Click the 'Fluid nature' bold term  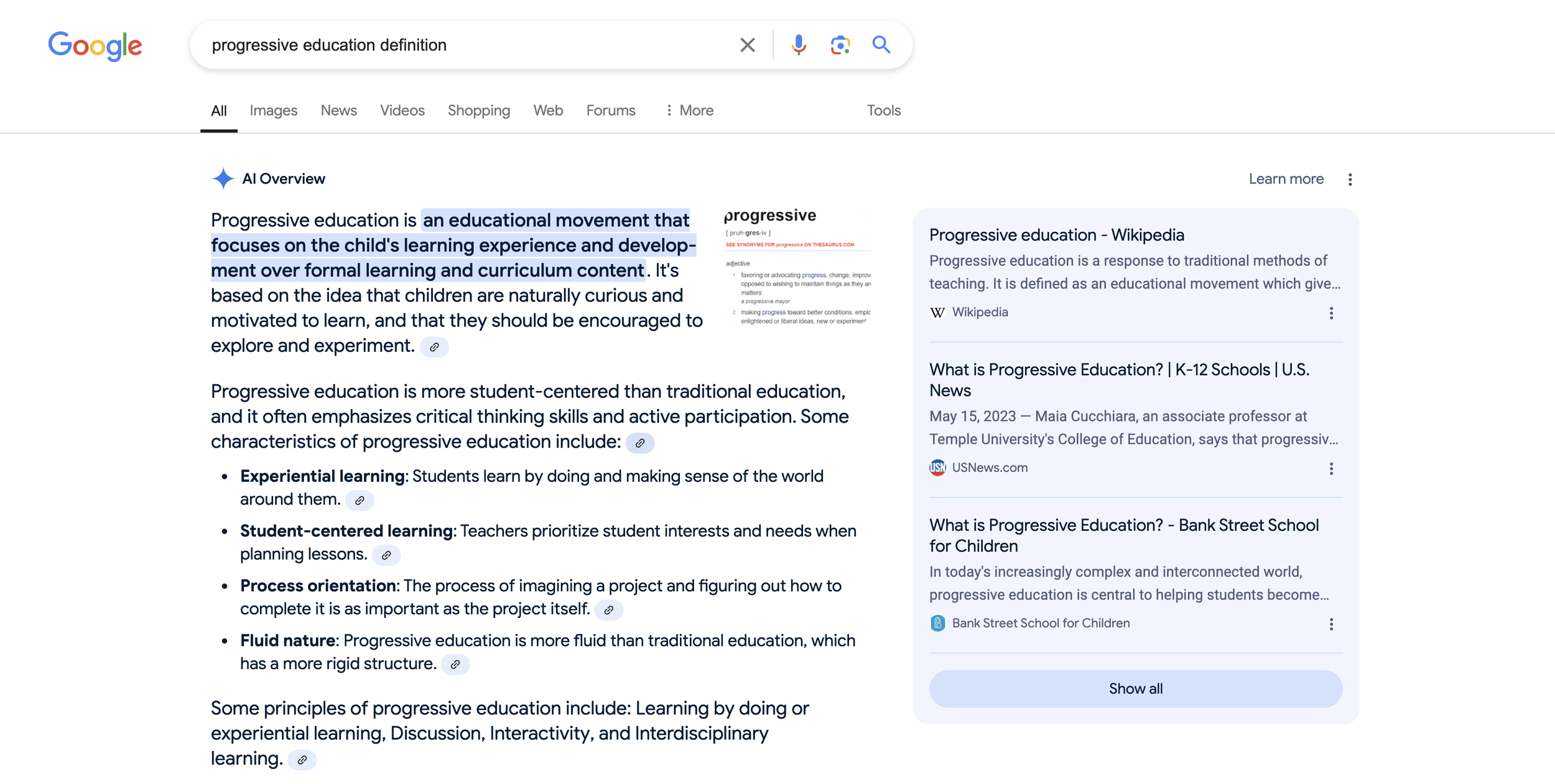(288, 640)
